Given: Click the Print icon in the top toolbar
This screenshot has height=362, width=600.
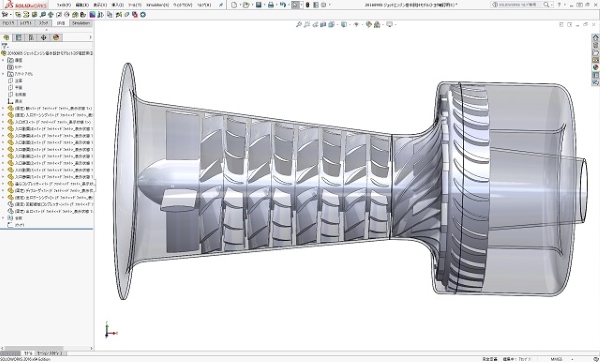Looking at the screenshot, I should click(x=271, y=5).
